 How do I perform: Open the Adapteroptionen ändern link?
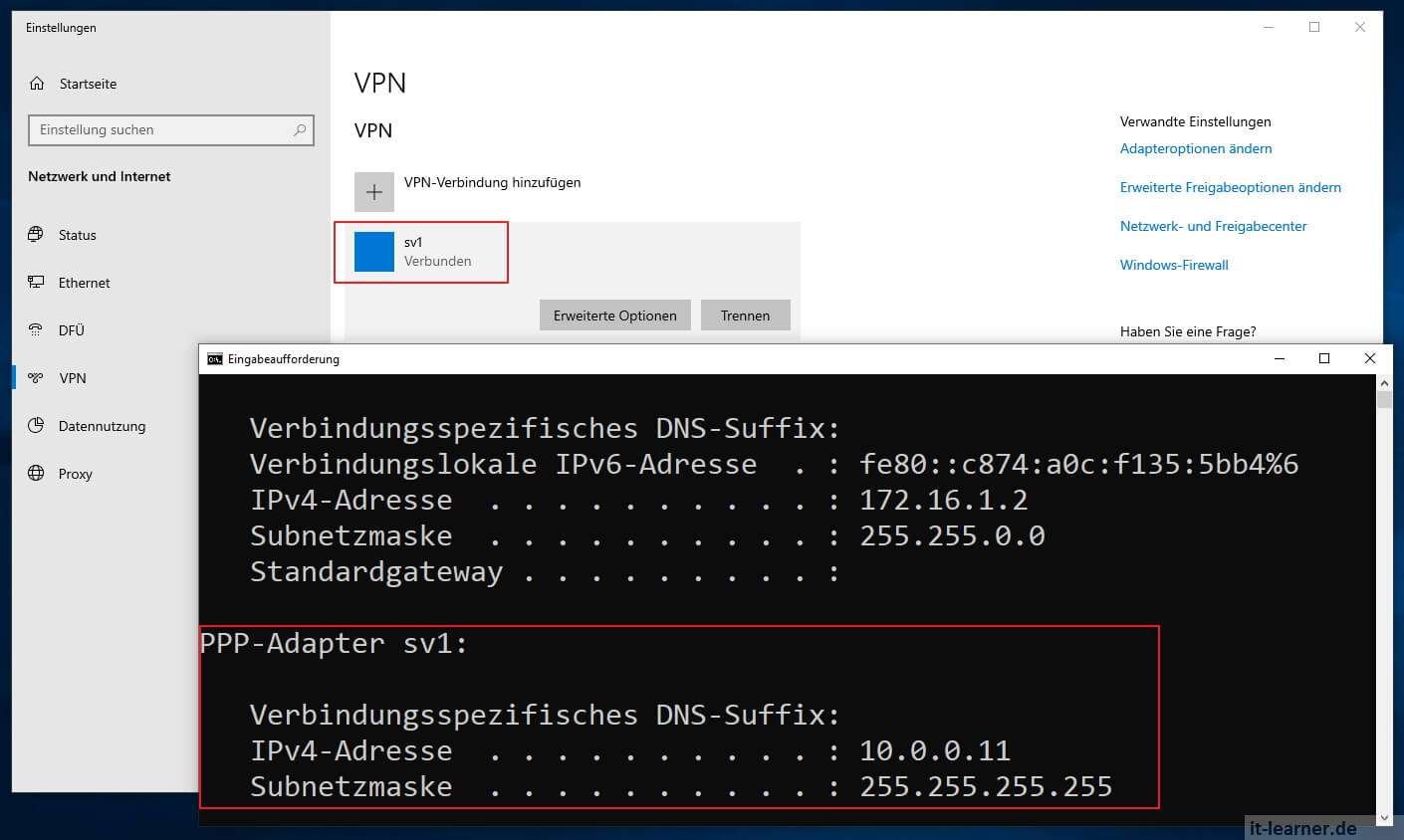[x=1195, y=148]
